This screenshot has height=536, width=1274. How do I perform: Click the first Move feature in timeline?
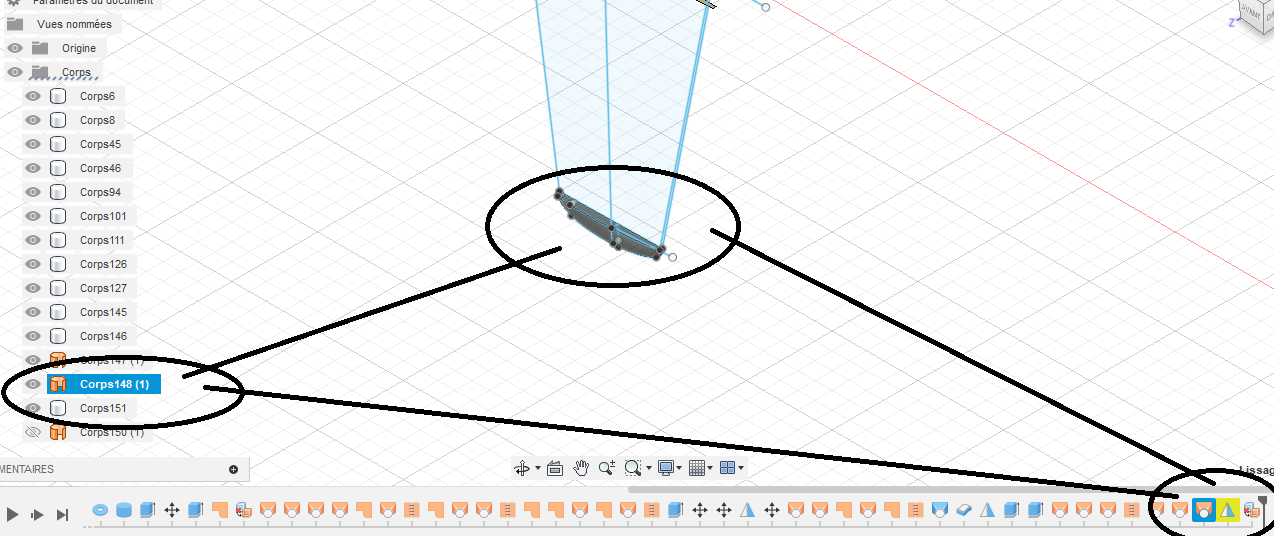[x=172, y=510]
